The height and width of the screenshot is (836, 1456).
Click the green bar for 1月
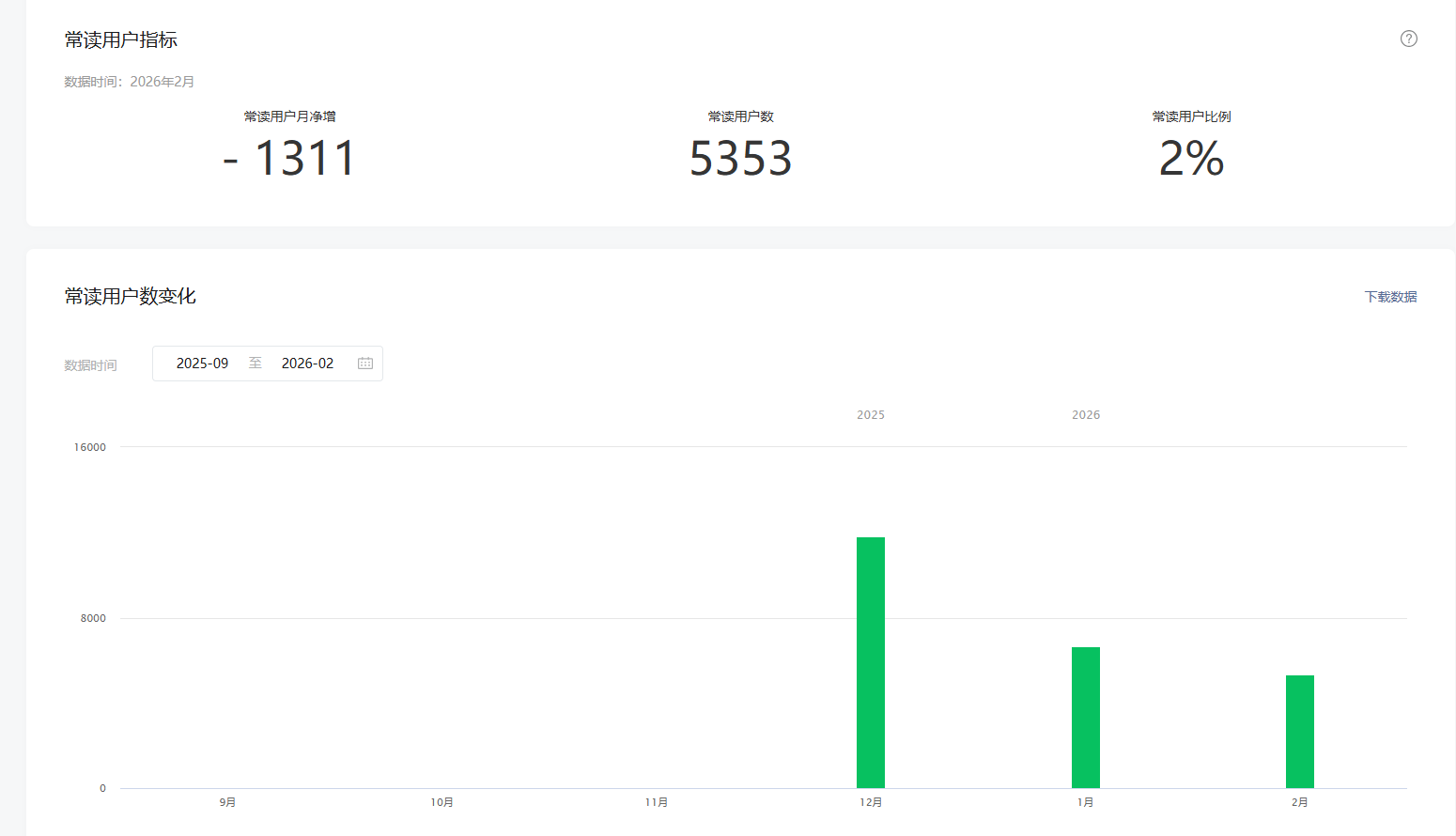coord(1085,717)
